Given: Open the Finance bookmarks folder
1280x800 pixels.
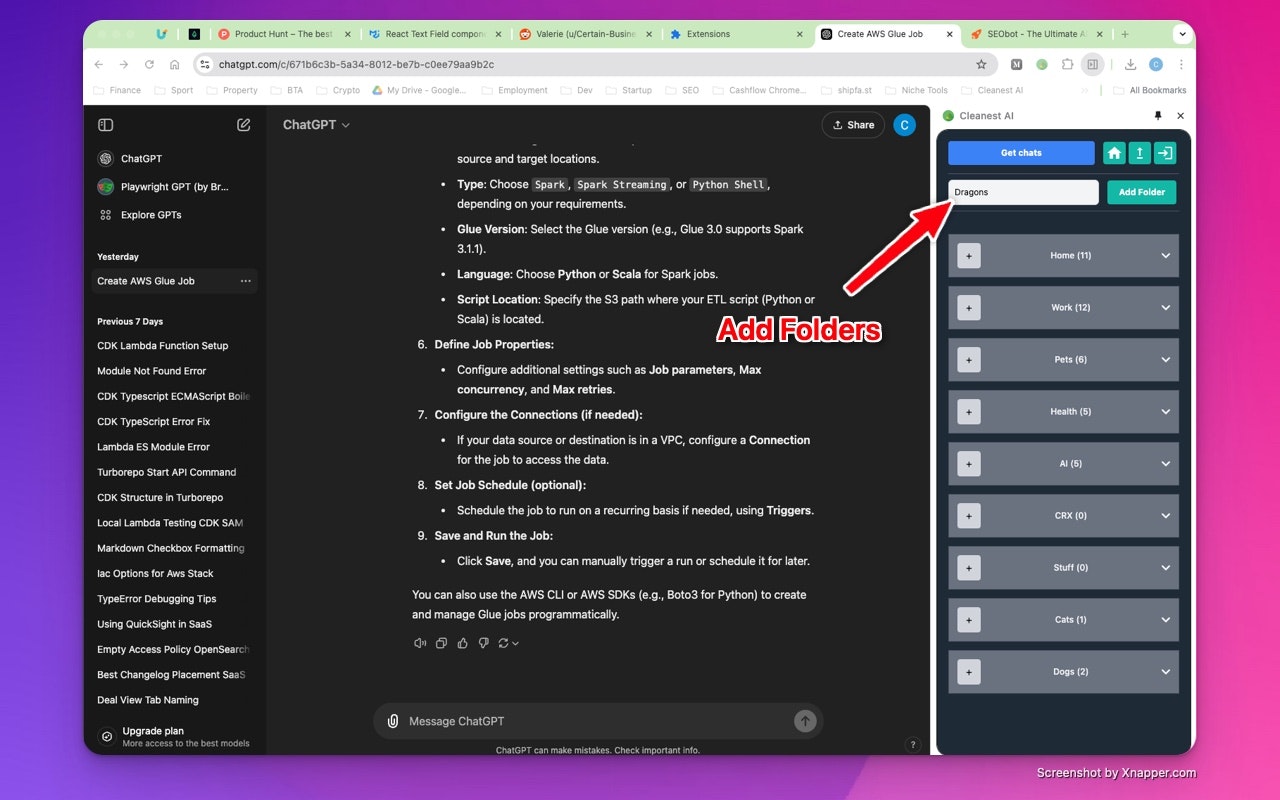Looking at the screenshot, I should (117, 90).
